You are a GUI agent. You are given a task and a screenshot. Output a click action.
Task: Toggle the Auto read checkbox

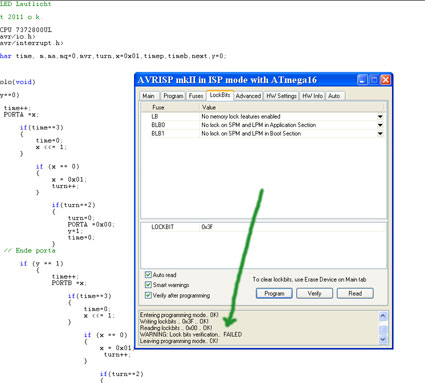tap(148, 275)
